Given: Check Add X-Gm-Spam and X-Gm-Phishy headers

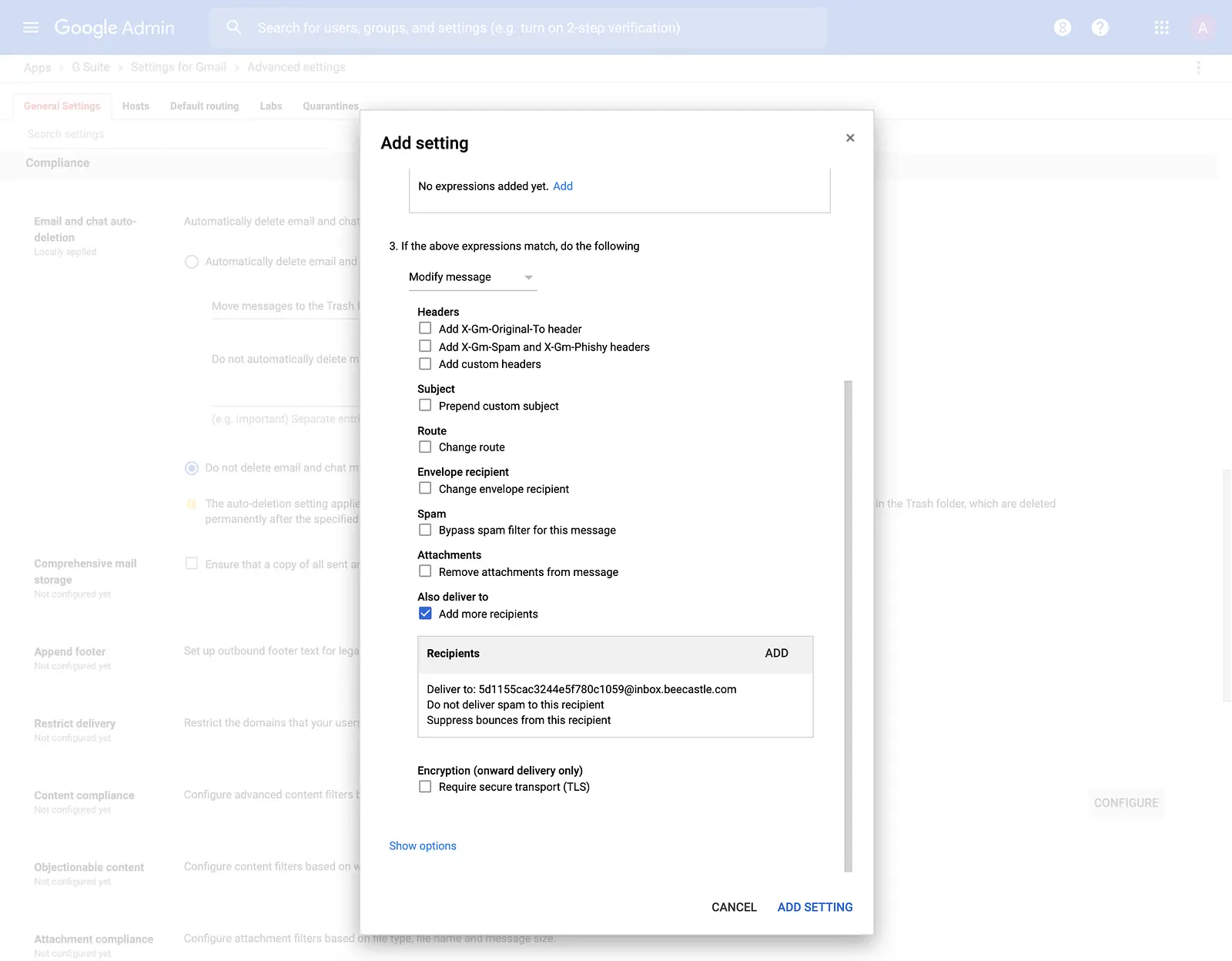Looking at the screenshot, I should (425, 347).
